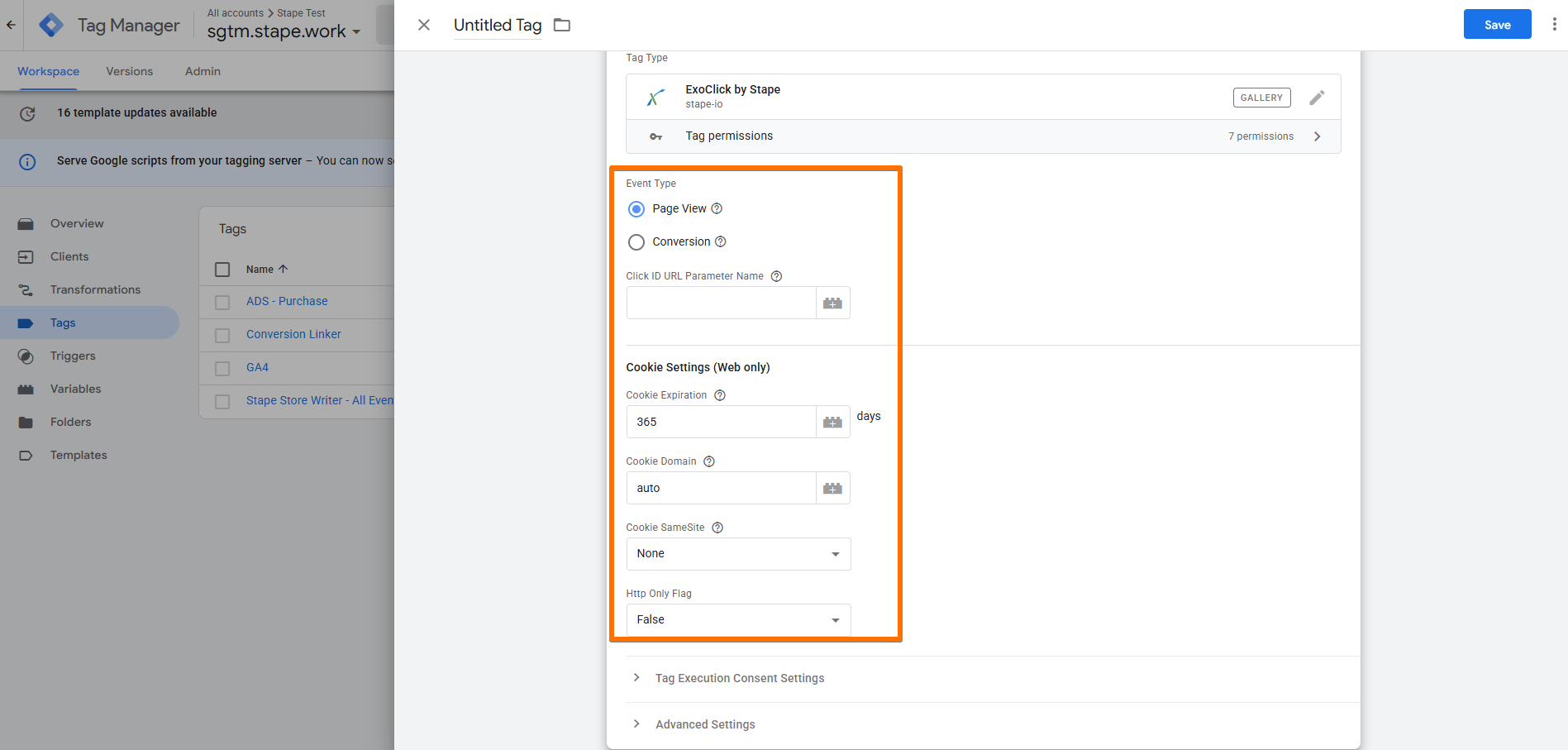Screen dimensions: 1568x750
Task: Open help for Cookie Expiration
Action: [x=720, y=395]
